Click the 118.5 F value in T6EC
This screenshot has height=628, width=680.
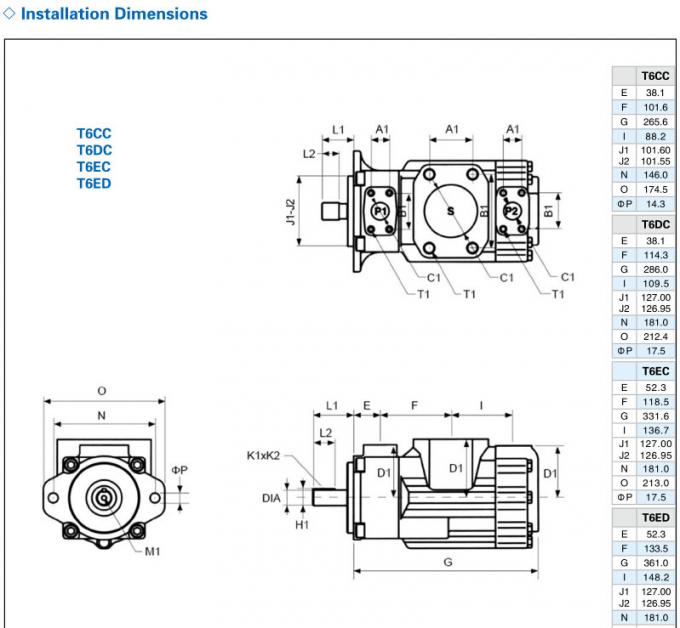[x=655, y=402]
